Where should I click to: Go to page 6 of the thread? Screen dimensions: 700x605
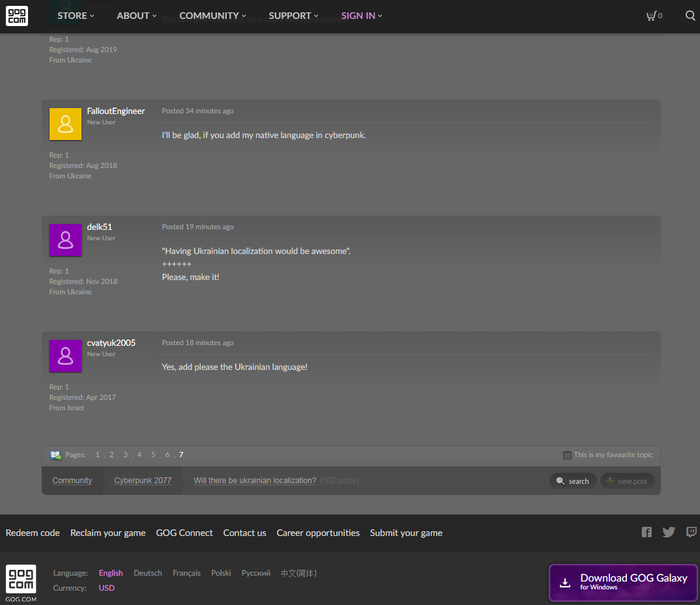pyautogui.click(x=167, y=455)
